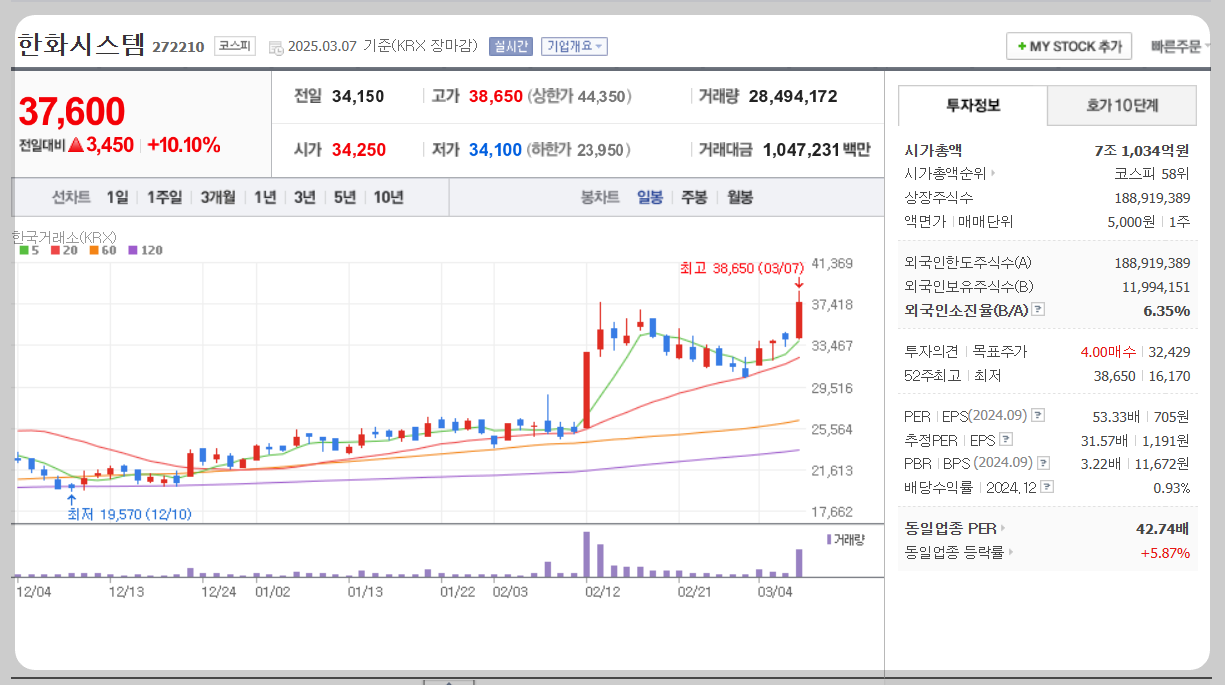
Task: Enable 실시간 real-time price updates
Action: (x=510, y=46)
